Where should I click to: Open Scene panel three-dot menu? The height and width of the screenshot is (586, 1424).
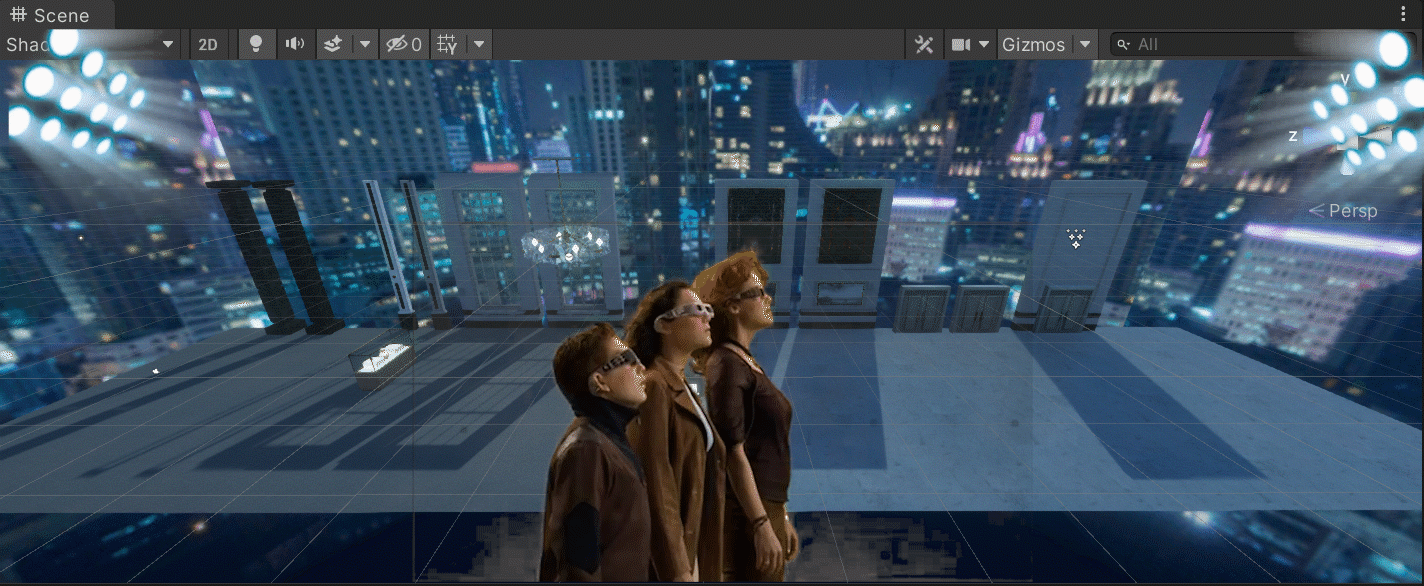(x=1405, y=15)
